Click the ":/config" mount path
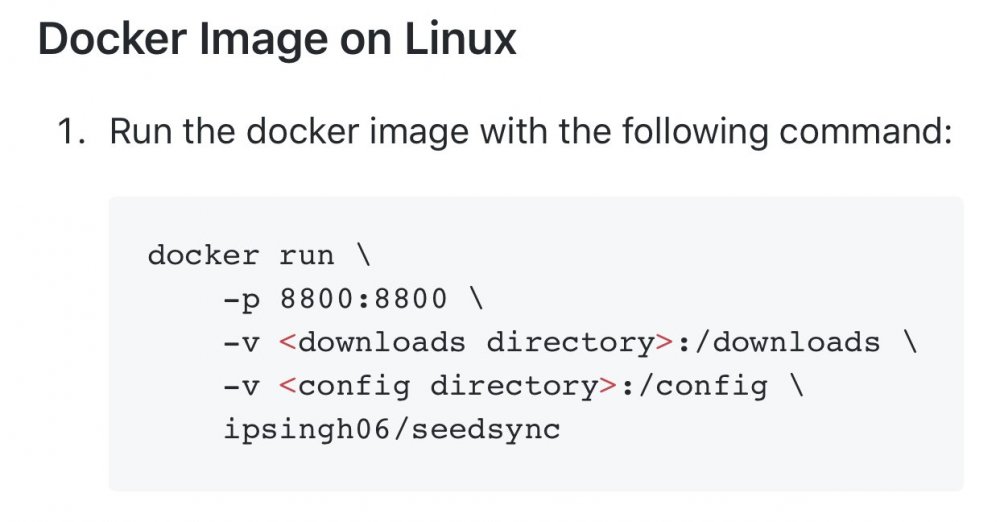 [694, 386]
